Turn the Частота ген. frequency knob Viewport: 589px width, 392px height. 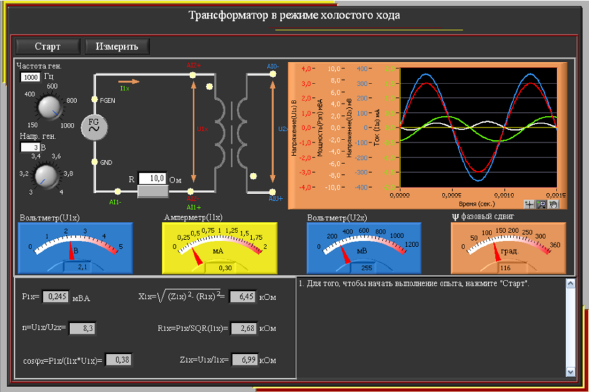click(49, 108)
